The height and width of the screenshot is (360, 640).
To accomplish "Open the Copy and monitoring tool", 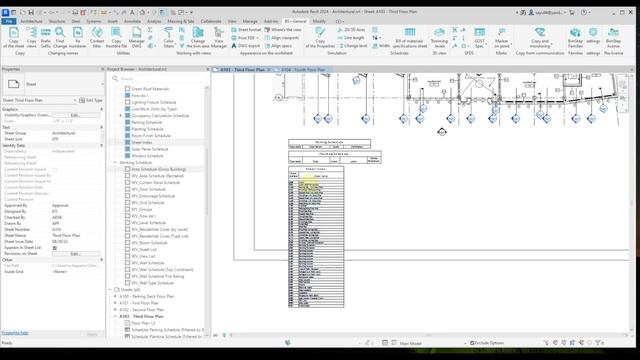I will (540, 38).
